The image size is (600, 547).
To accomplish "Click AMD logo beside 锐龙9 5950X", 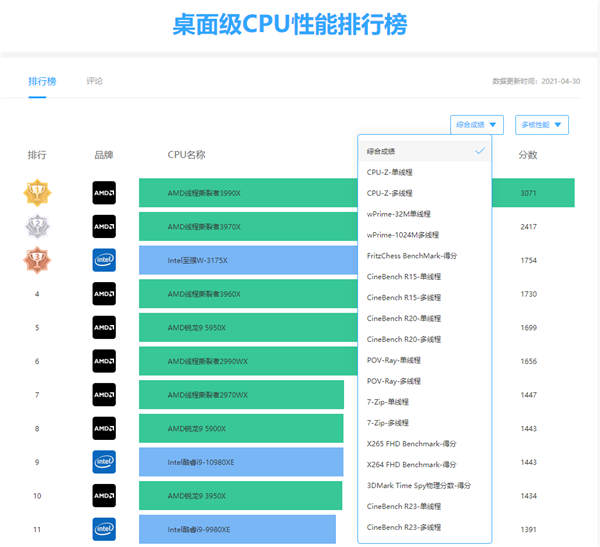I will 104,327.
